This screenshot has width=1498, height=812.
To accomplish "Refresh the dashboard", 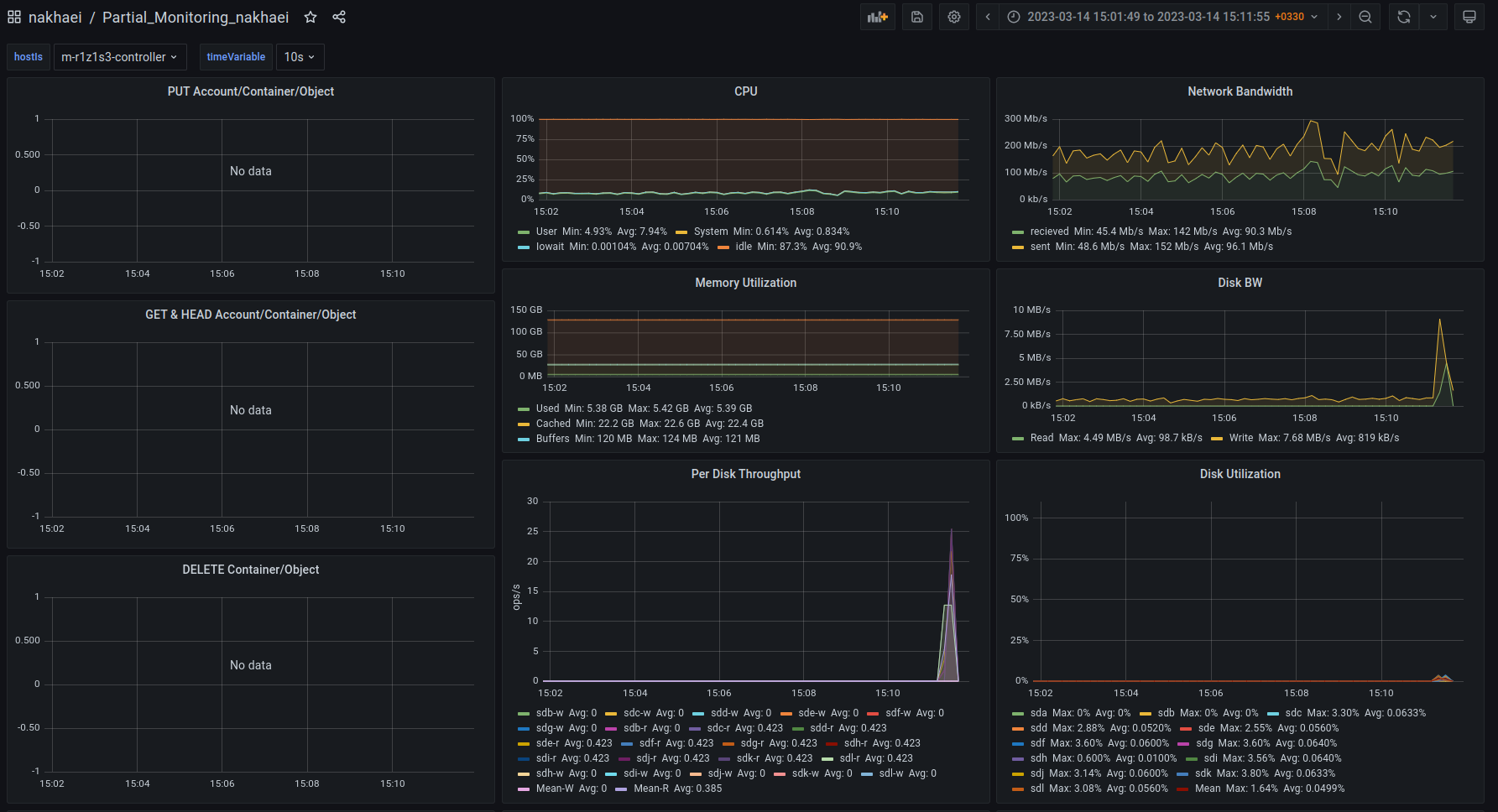I will [x=1404, y=17].
